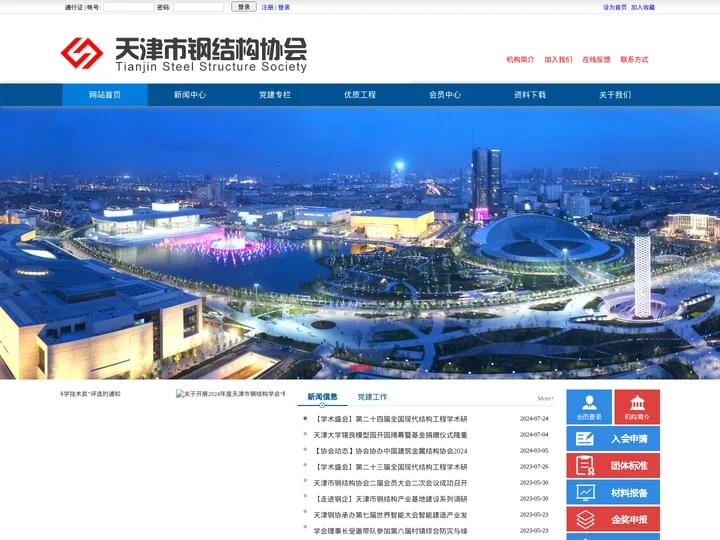Click the 注册 register link
Image resolution: width=720 pixels, height=540 pixels.
[267, 7]
